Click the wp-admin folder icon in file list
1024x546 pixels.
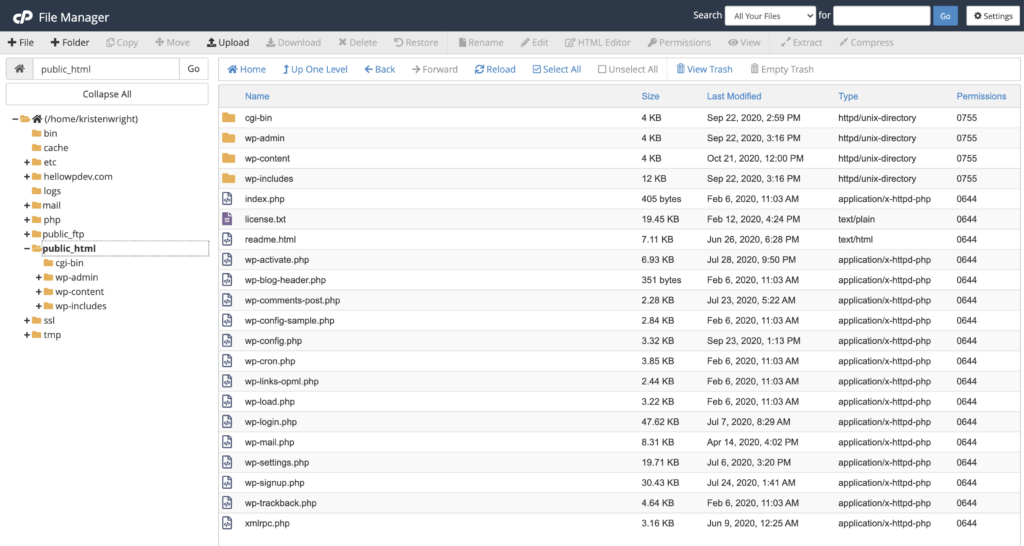click(228, 138)
